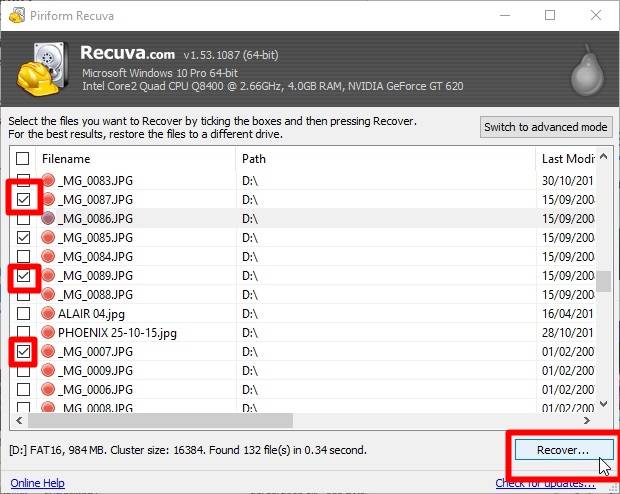This screenshot has height=494, width=620.
Task: Click red status dot for PHOENIX 25-10-15.jpg
Action: click(x=48, y=332)
